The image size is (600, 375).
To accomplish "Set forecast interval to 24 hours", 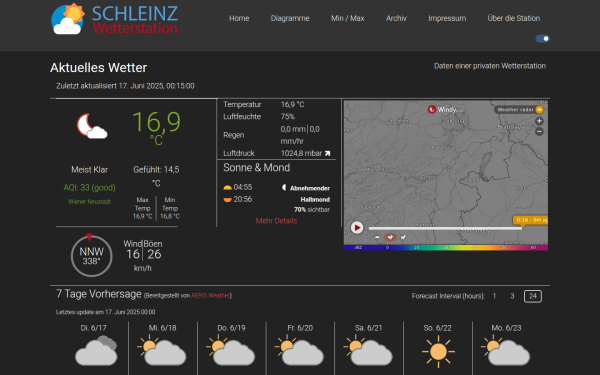I will pos(533,296).
